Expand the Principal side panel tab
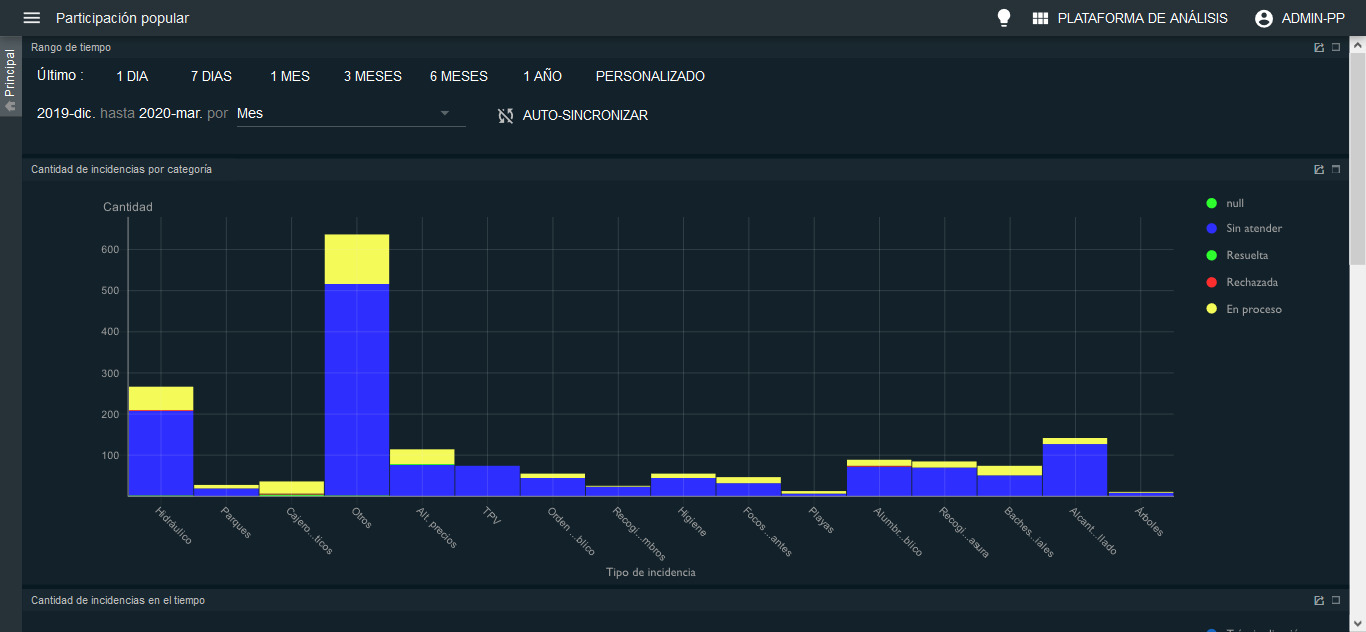Screen dimensions: 1366x632 tap(10, 77)
